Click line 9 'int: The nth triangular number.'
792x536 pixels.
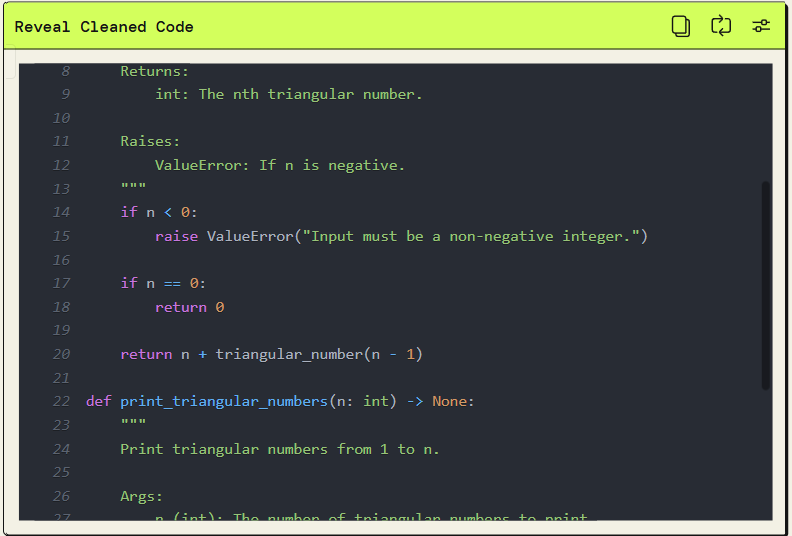click(288, 94)
